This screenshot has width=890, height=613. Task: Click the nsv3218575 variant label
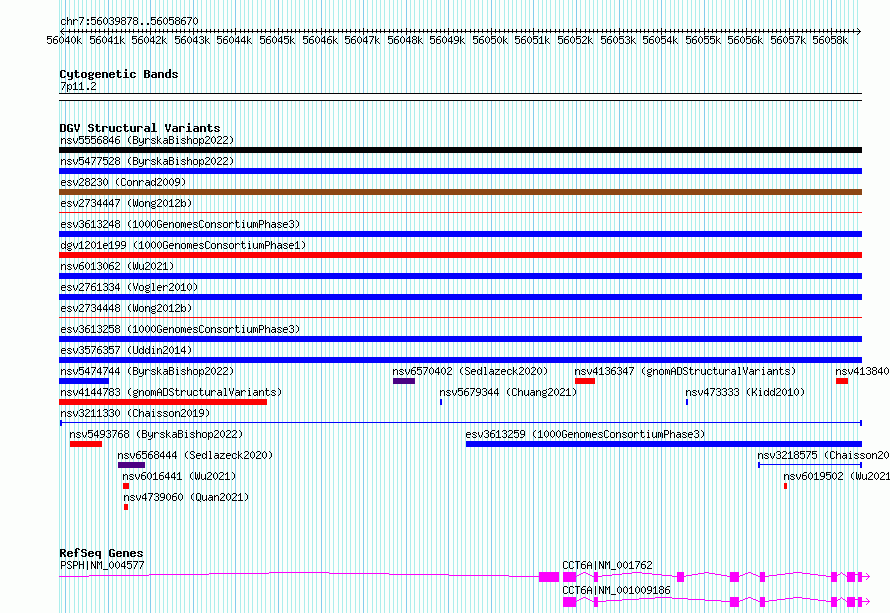pos(823,455)
